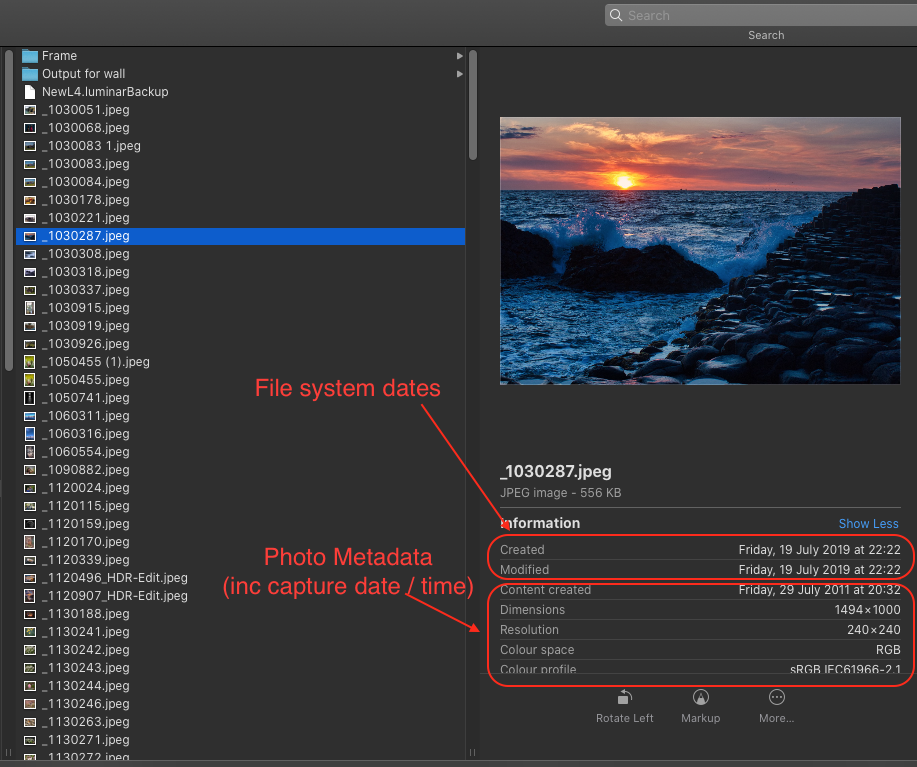Select file _1120496_HDR-Edit.jpeg

[115, 578]
